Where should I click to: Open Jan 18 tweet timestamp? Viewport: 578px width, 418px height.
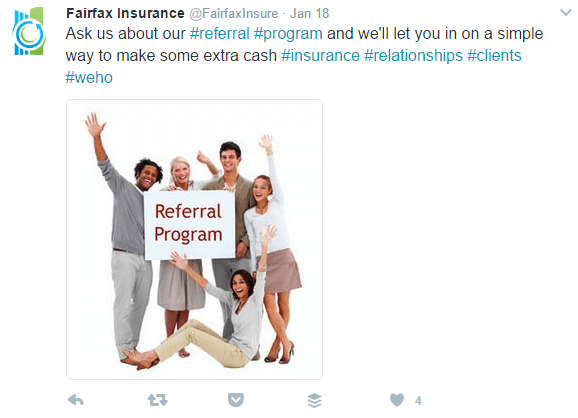pos(309,14)
